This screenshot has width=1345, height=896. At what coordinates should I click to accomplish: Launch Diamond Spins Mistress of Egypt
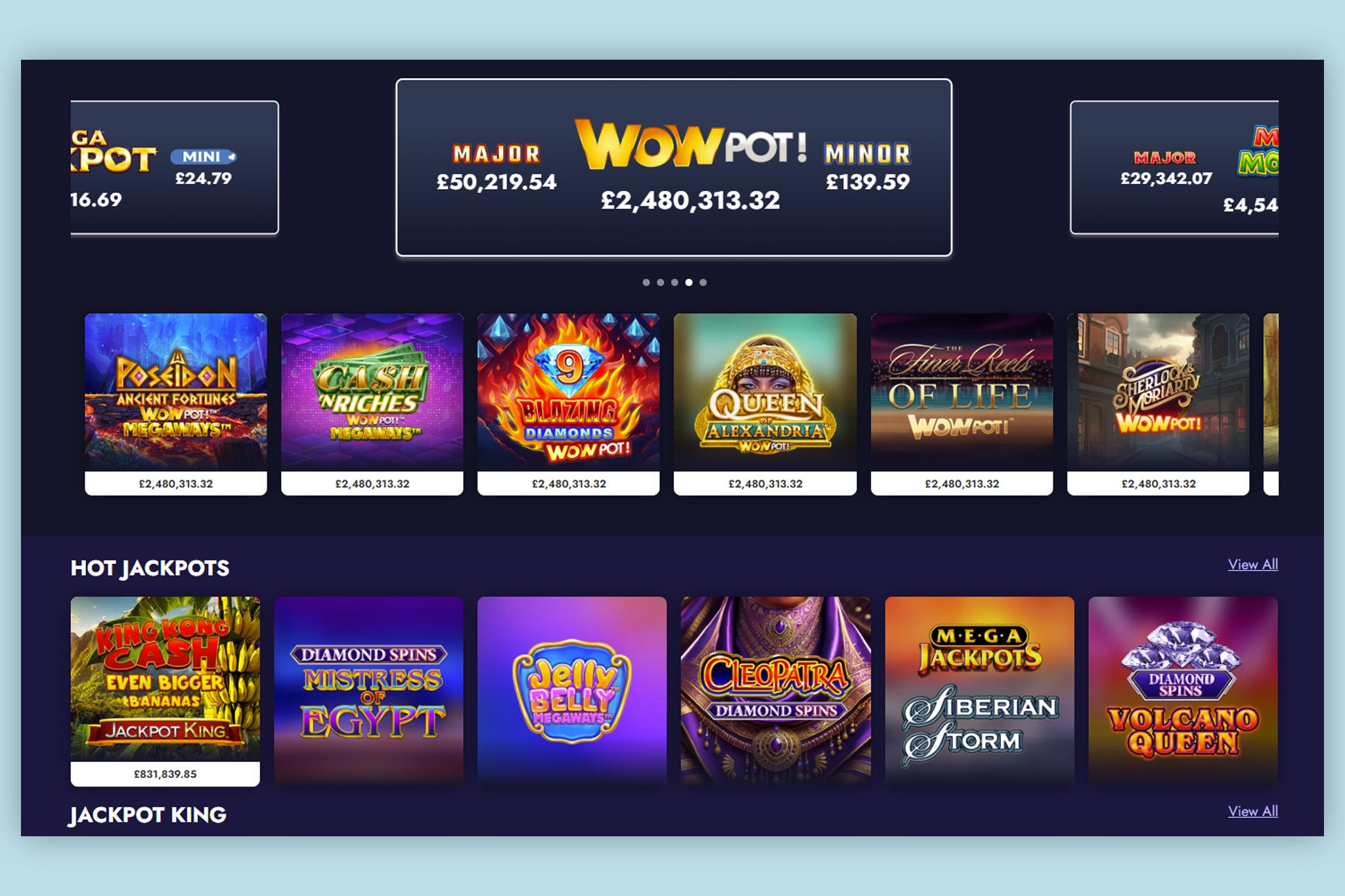(x=368, y=691)
